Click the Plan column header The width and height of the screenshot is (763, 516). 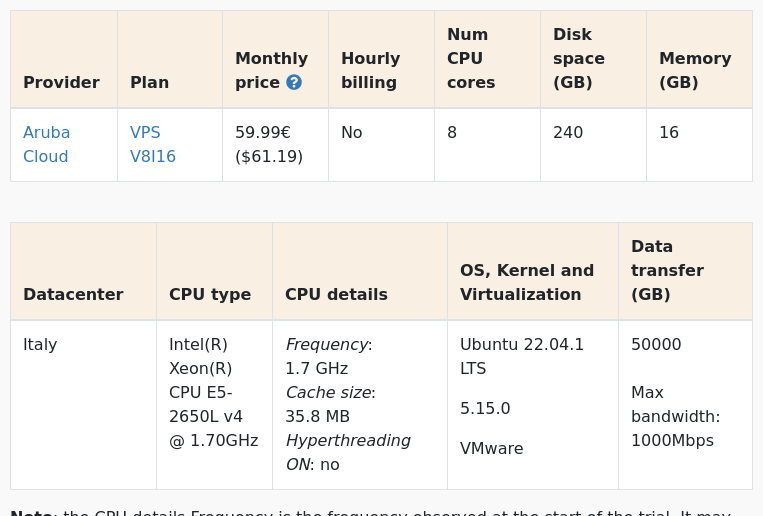[149, 82]
